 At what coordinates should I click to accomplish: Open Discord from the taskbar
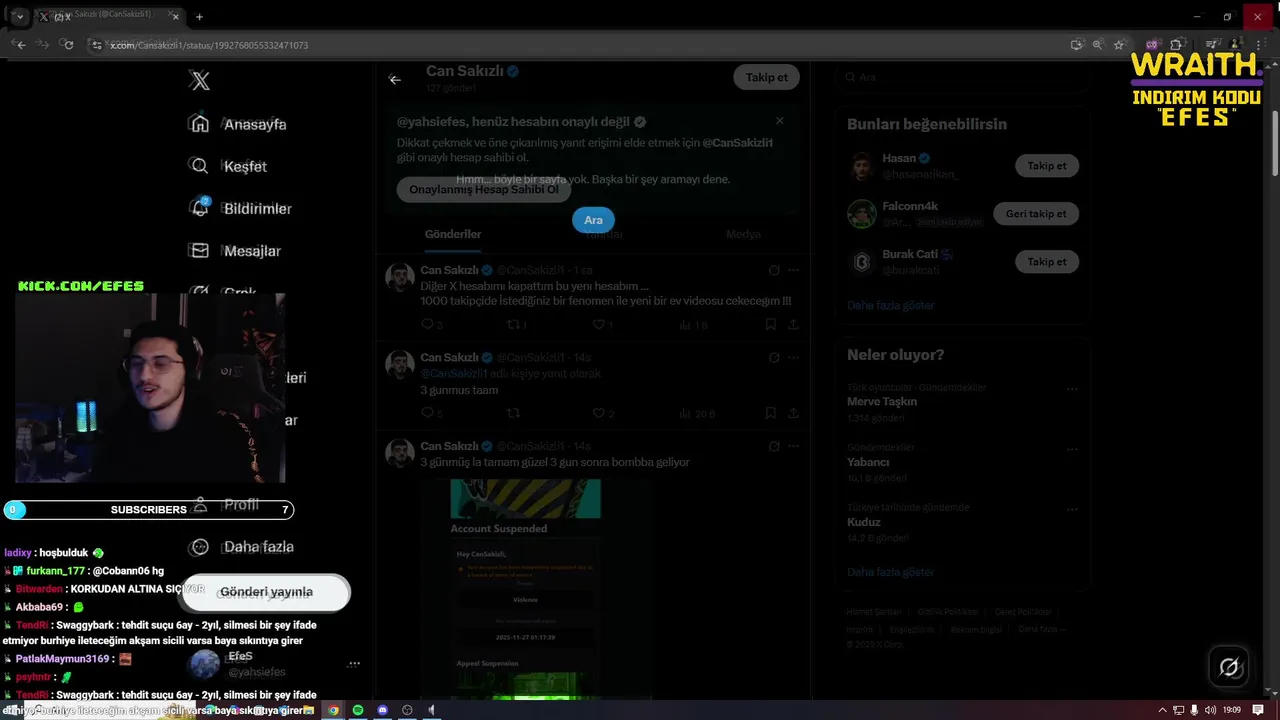click(382, 710)
